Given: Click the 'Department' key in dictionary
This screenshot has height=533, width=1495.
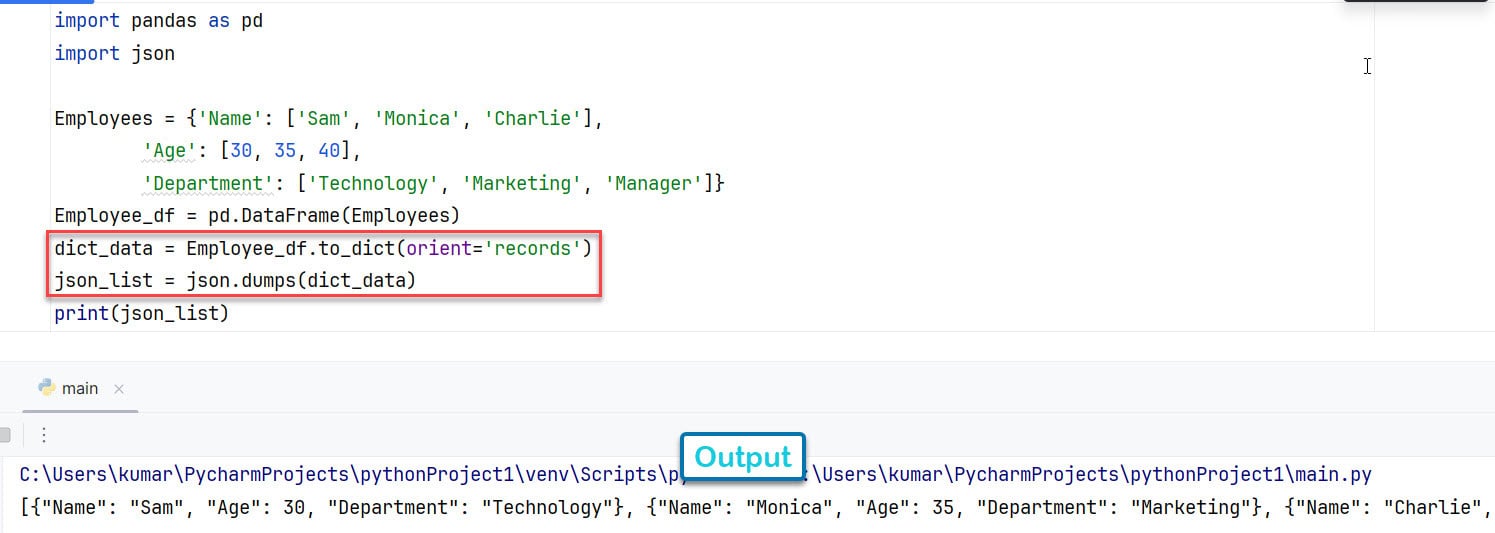Looking at the screenshot, I should point(208,183).
